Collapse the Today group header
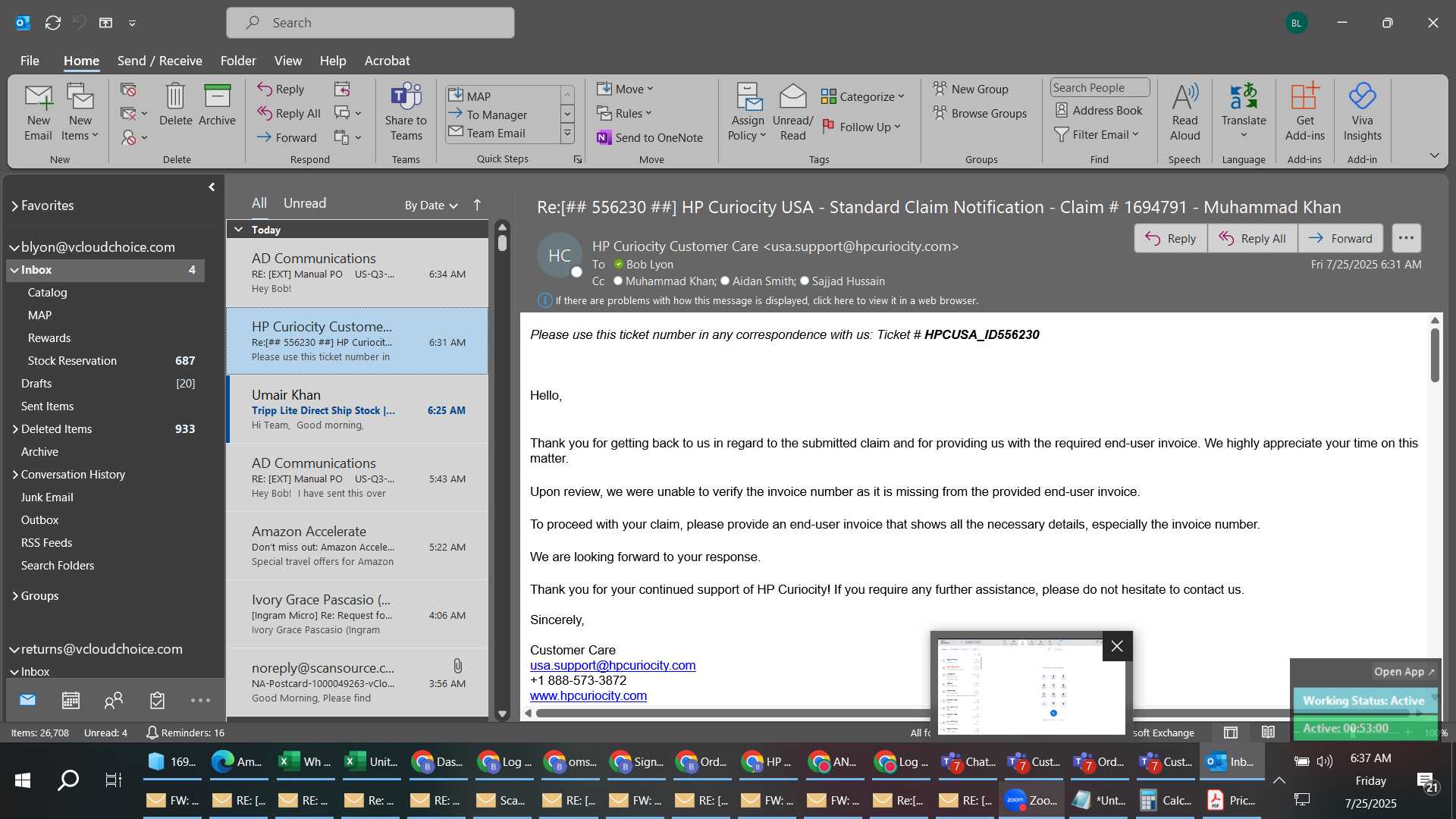The height and width of the screenshot is (819, 1456). click(x=239, y=230)
